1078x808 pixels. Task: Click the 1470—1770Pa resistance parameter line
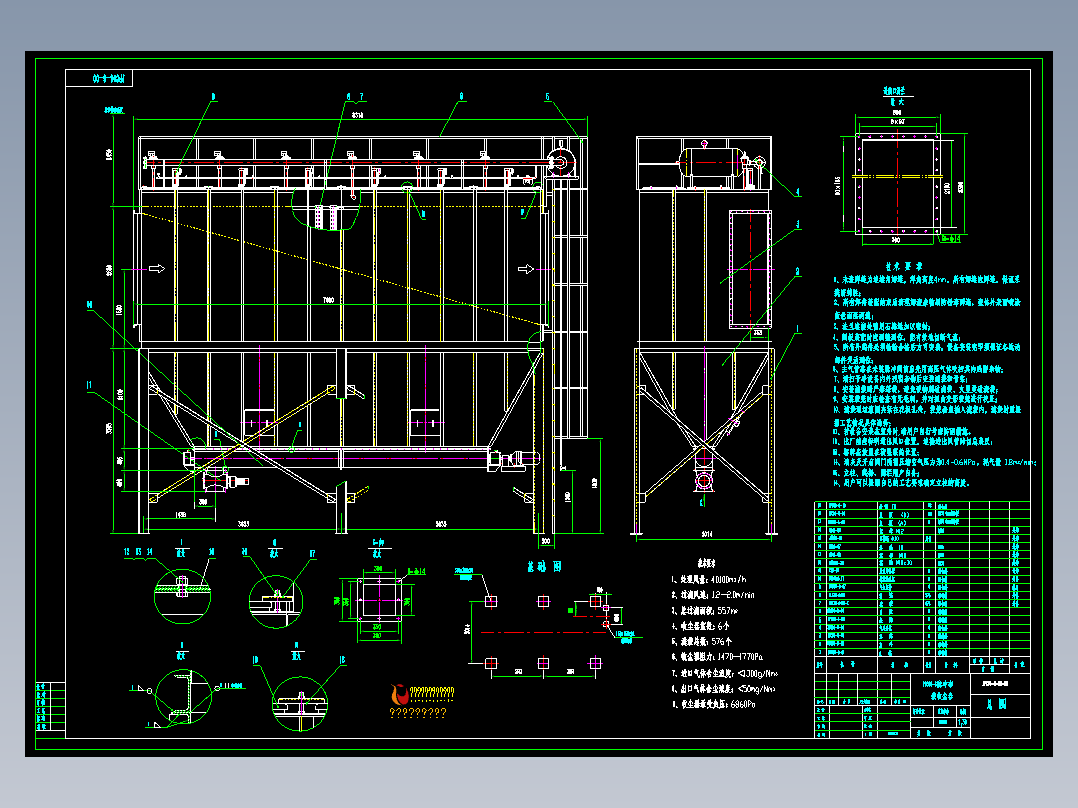coord(717,657)
